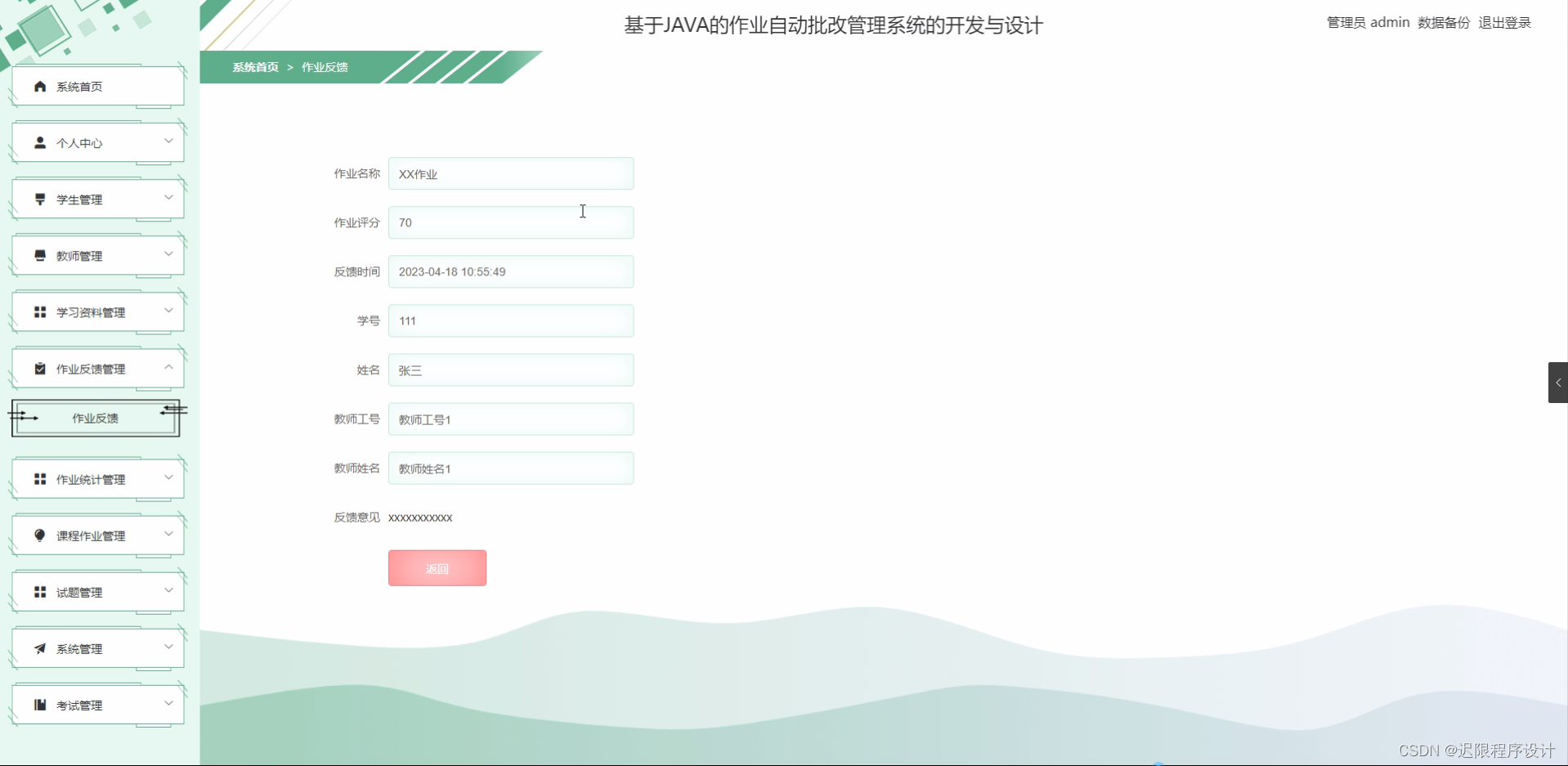Click the home icon beside 系统首页
This screenshot has height=766, width=1568.
coord(38,85)
